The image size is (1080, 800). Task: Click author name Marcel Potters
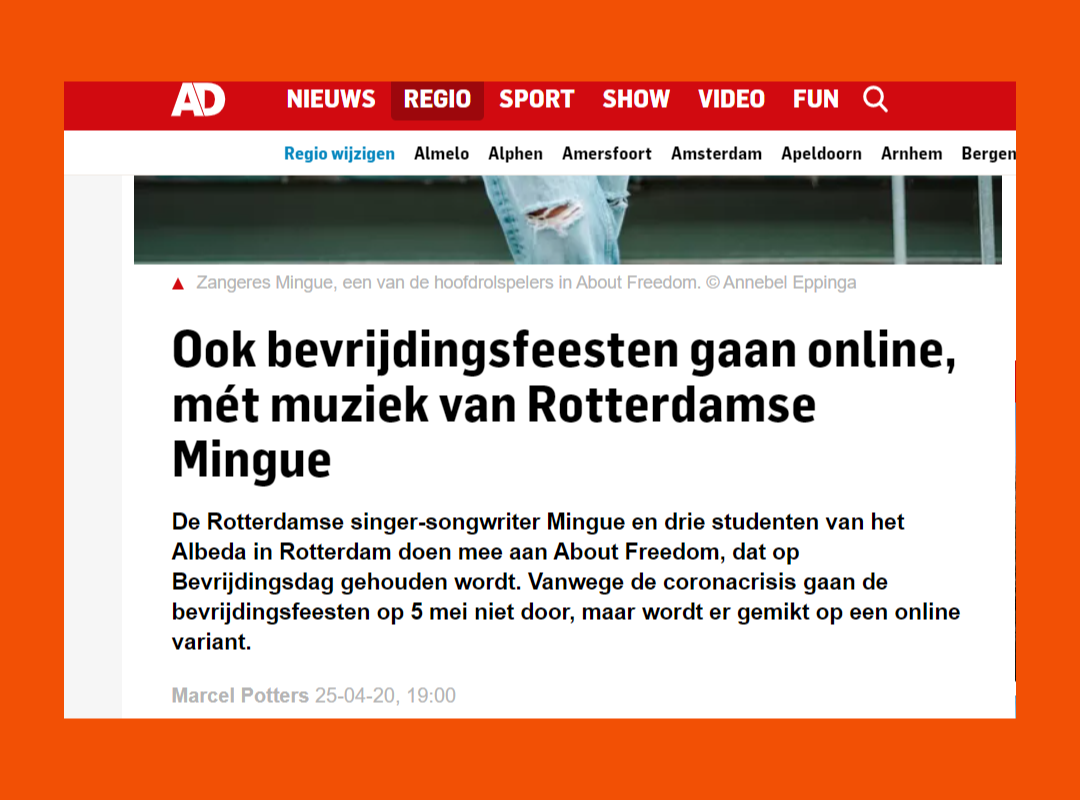[240, 696]
